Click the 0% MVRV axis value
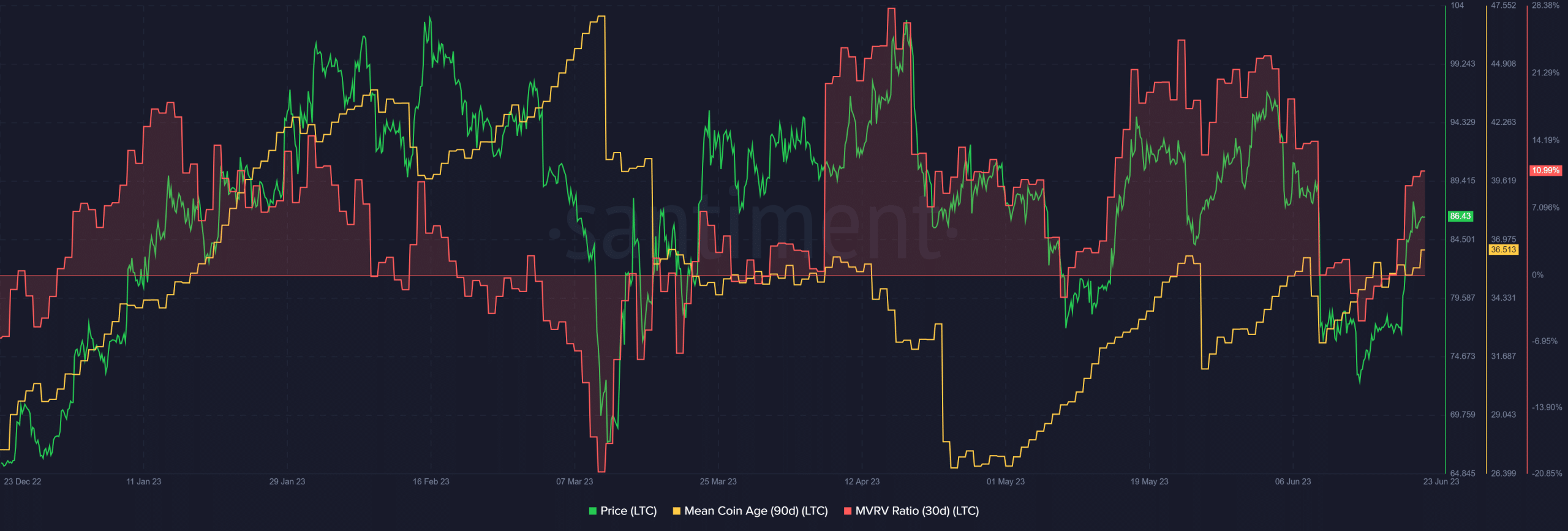The height and width of the screenshot is (531, 1568). coord(1537,275)
